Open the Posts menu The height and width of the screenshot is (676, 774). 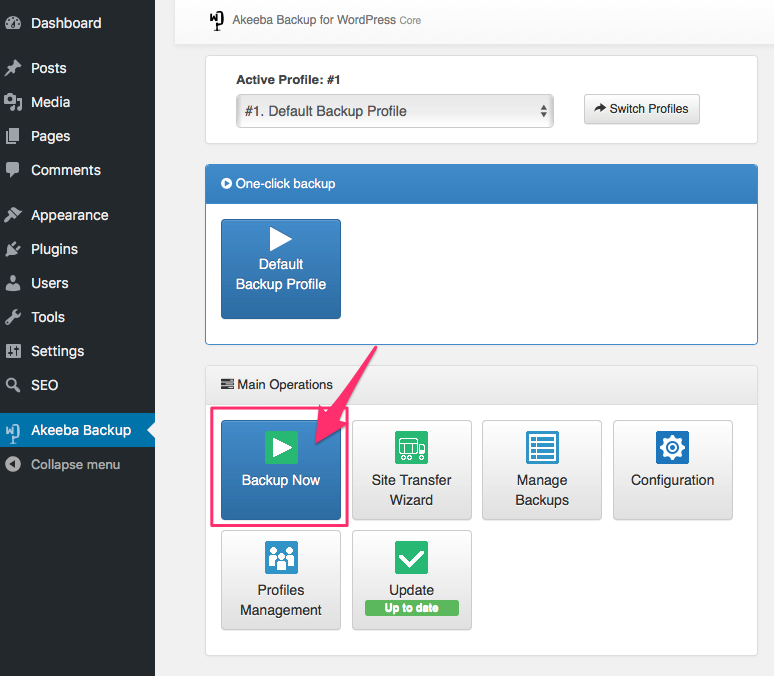pos(48,68)
